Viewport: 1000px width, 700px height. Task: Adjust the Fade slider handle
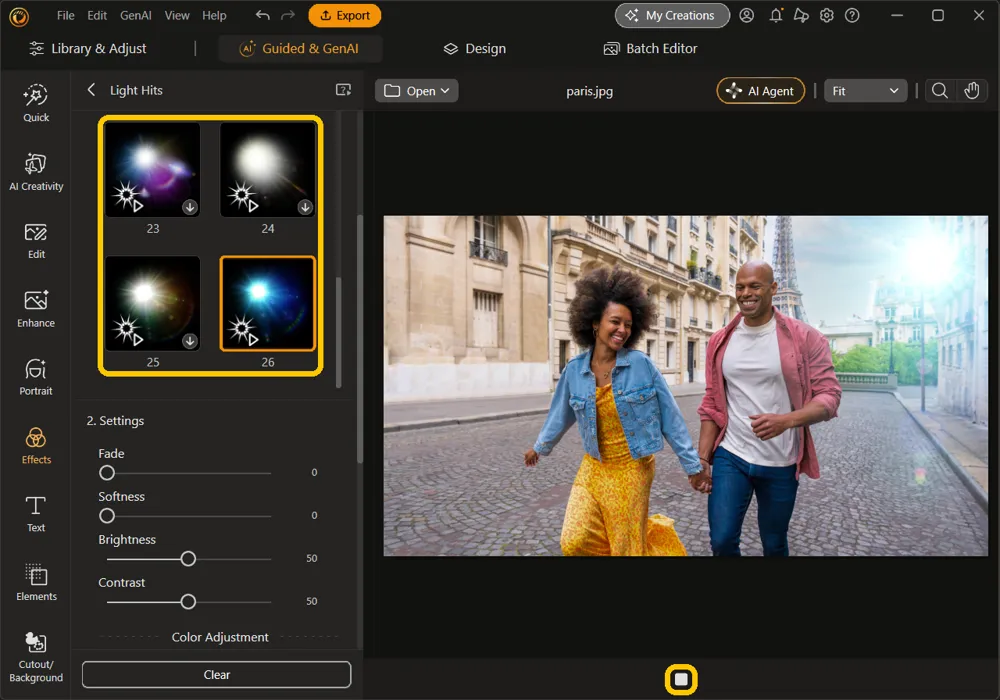tap(107, 472)
